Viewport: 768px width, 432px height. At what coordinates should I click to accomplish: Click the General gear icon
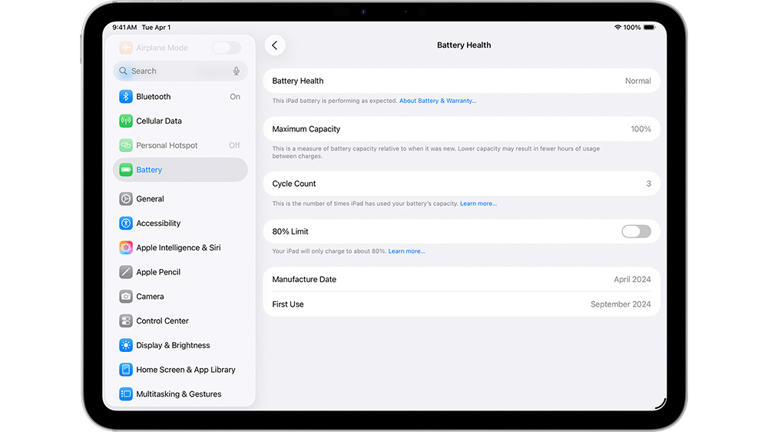(126, 199)
